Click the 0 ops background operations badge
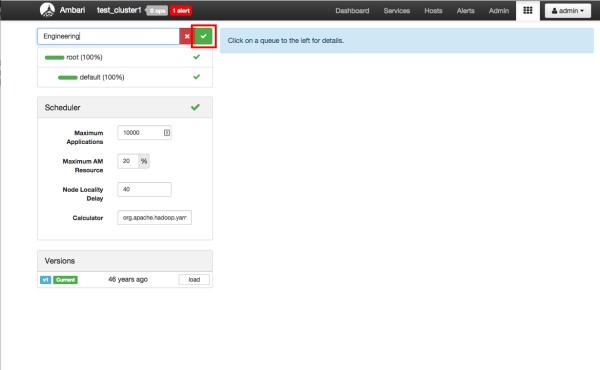This screenshot has width=600, height=370. click(157, 11)
